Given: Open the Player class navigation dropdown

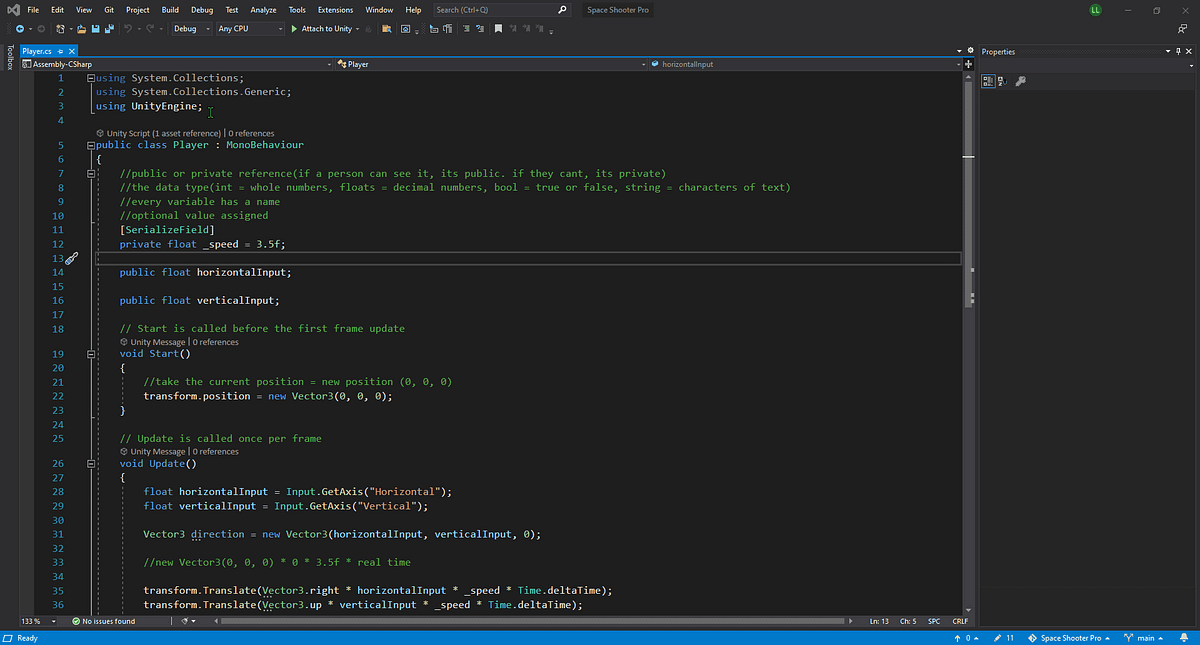Looking at the screenshot, I should [490, 64].
